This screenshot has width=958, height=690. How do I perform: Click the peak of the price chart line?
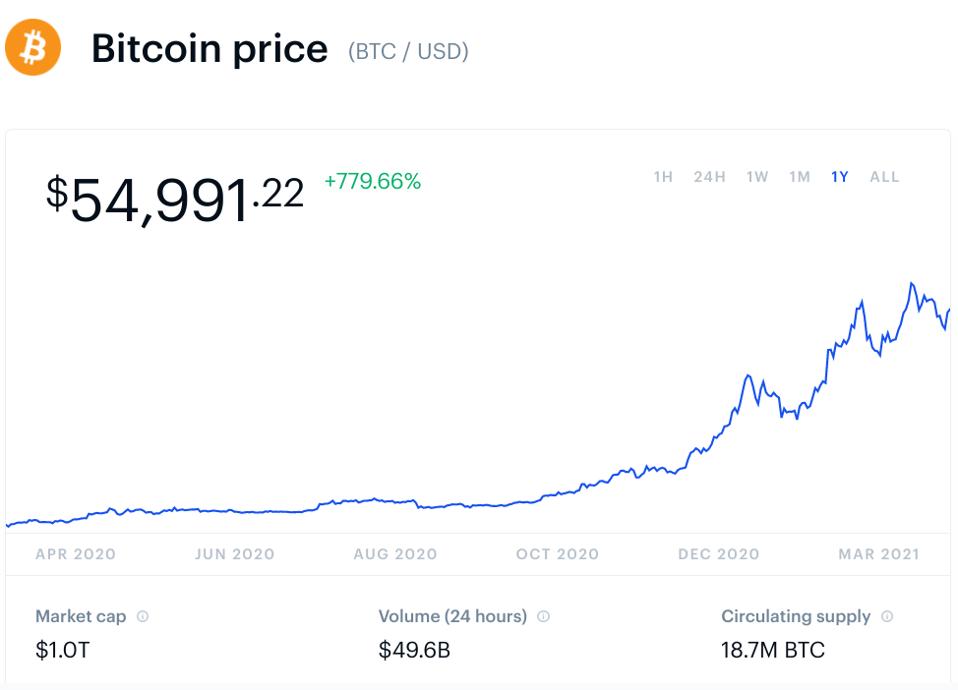tap(913, 283)
